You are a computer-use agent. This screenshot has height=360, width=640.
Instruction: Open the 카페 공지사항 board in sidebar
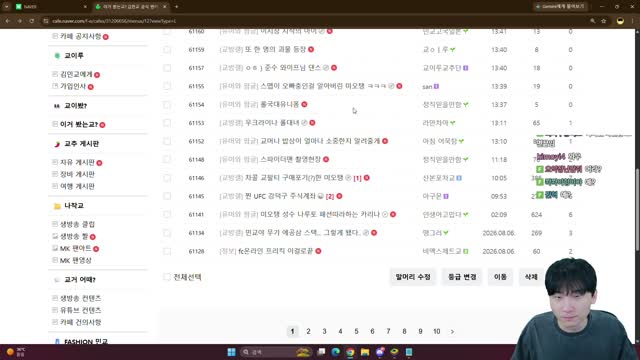(81, 36)
